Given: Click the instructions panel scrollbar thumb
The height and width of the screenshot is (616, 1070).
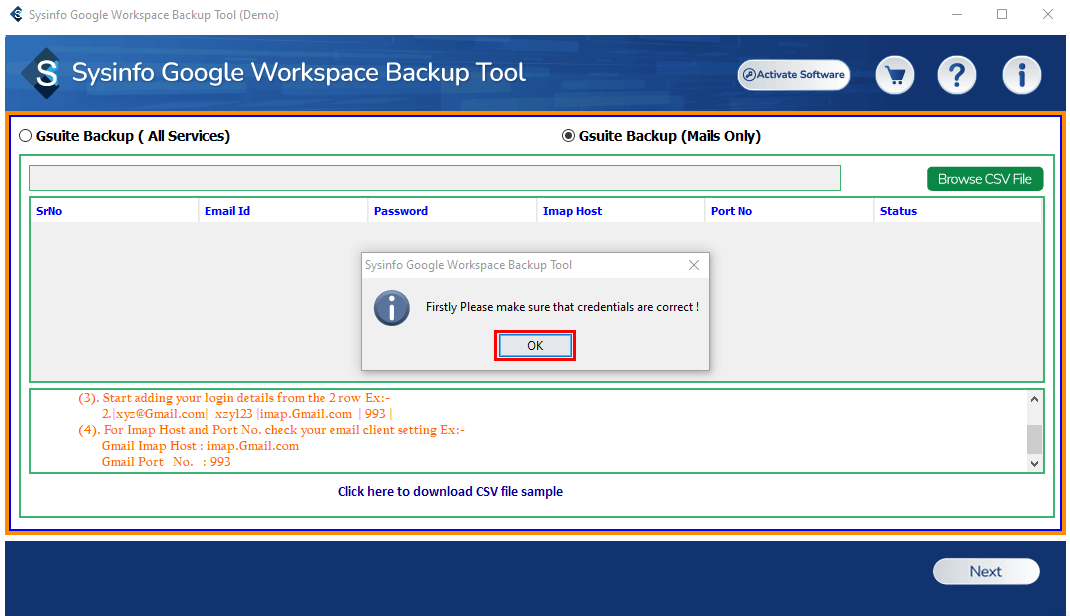Looking at the screenshot, I should tap(1034, 437).
